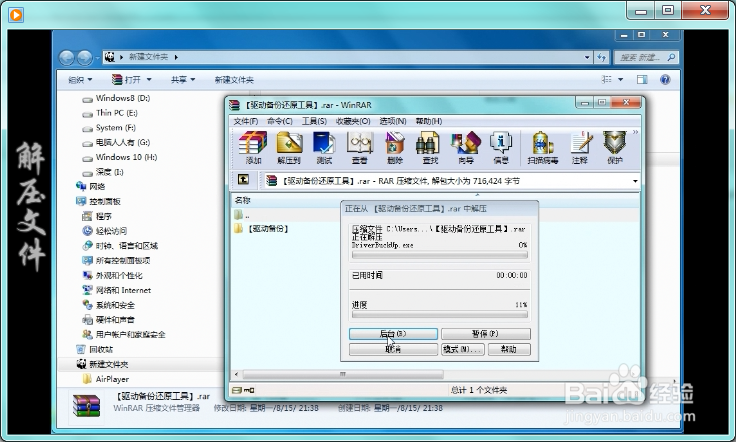
Task: Select the 【驱动备份】 folder in WinRAR list
Action: pos(261,229)
